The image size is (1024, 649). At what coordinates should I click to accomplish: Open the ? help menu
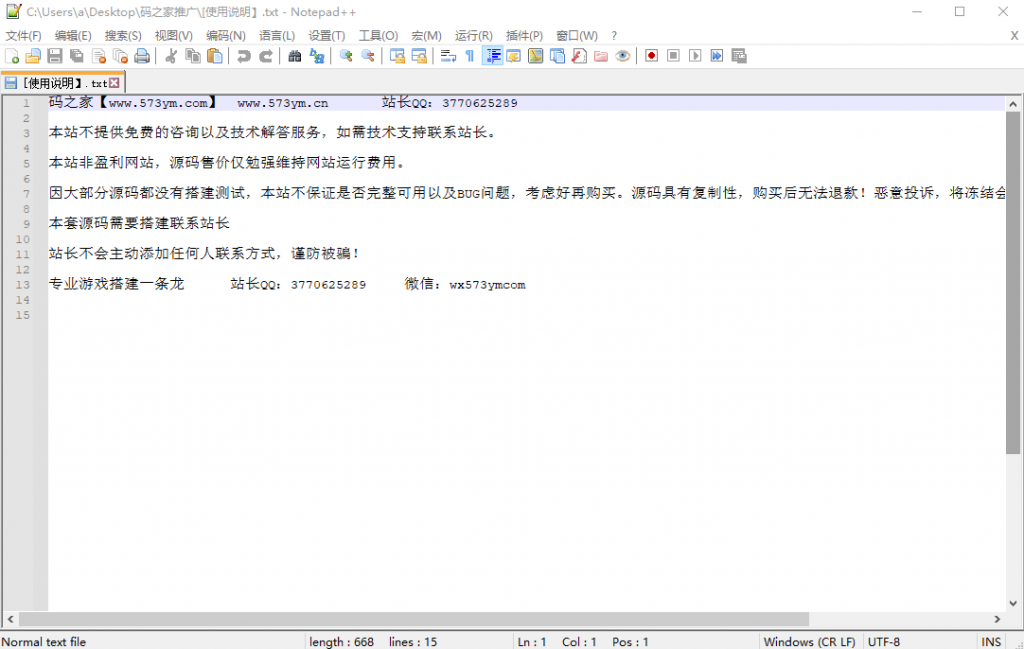click(x=614, y=36)
